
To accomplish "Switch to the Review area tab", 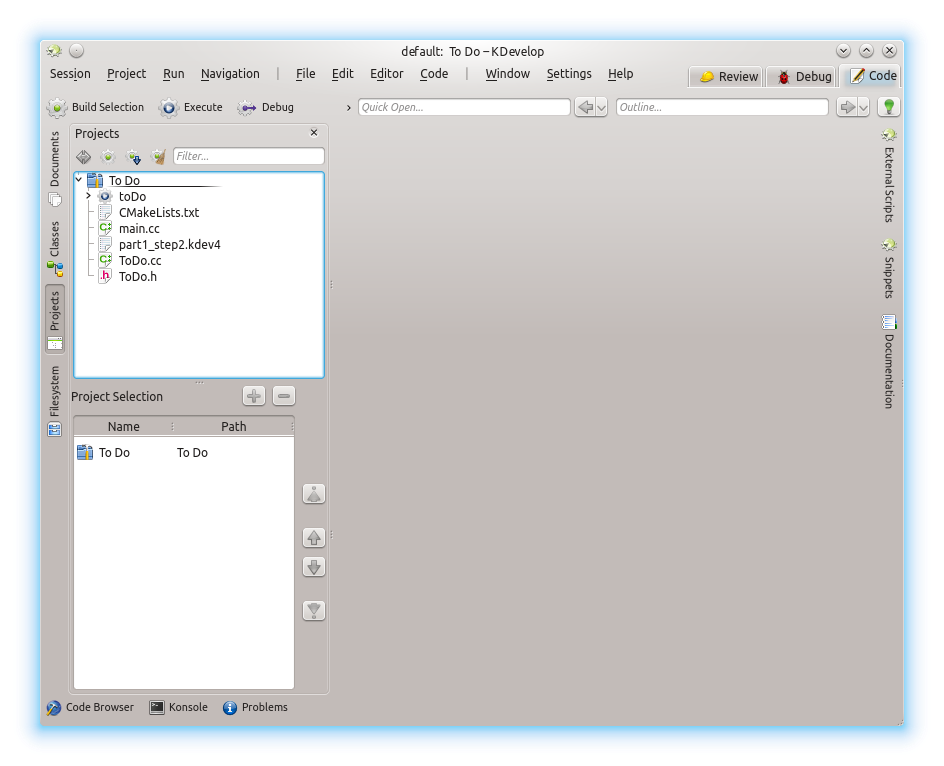I will [725, 76].
